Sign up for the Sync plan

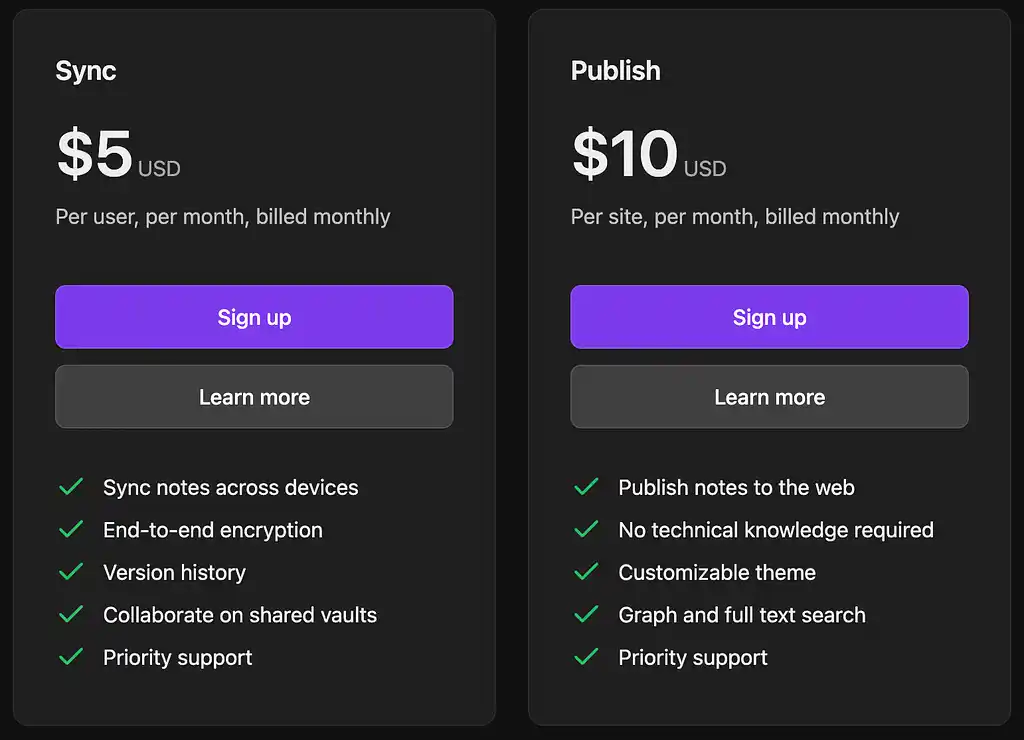[x=254, y=317]
